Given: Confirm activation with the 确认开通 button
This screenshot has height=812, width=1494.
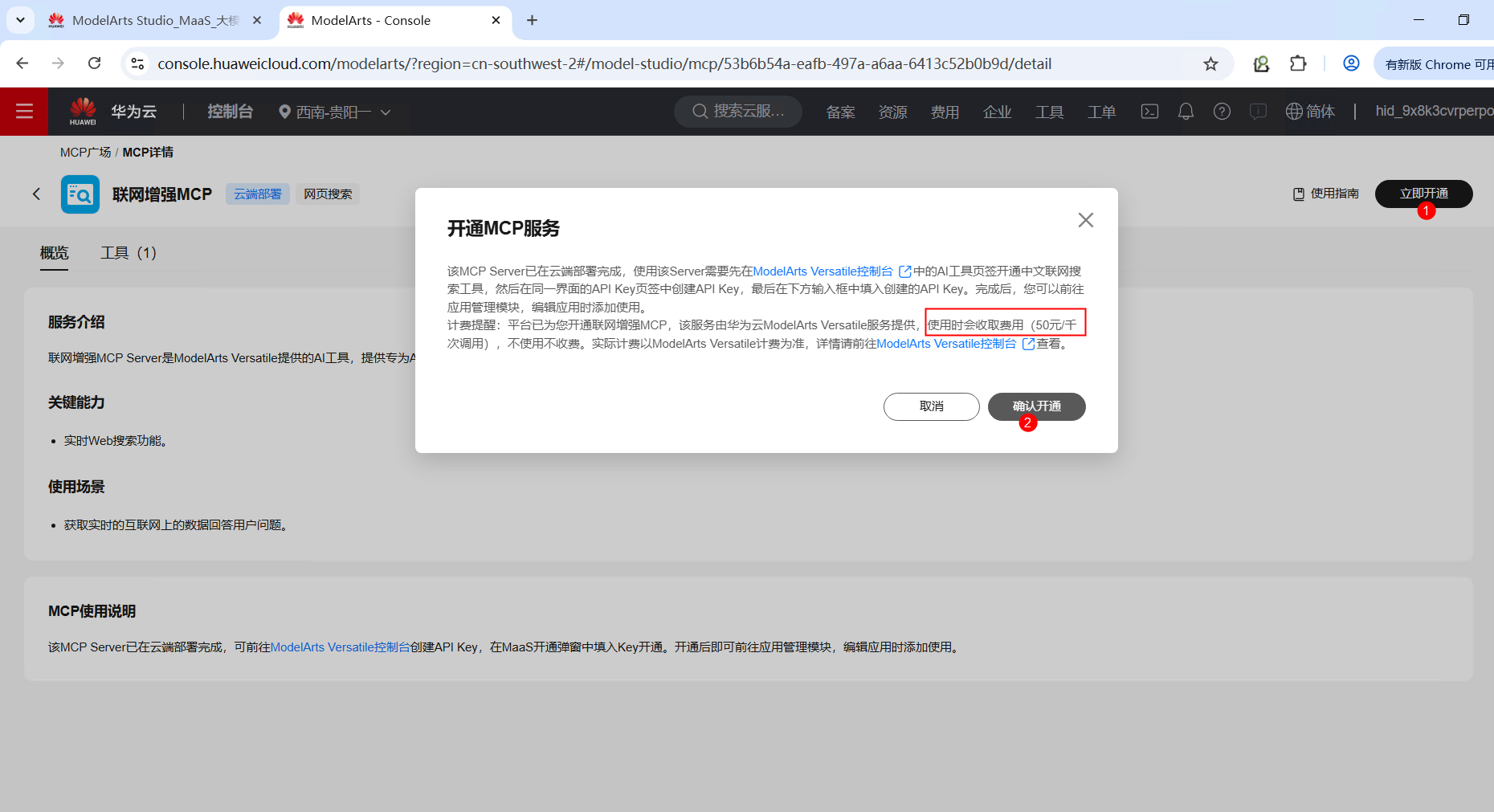Looking at the screenshot, I should pos(1036,406).
